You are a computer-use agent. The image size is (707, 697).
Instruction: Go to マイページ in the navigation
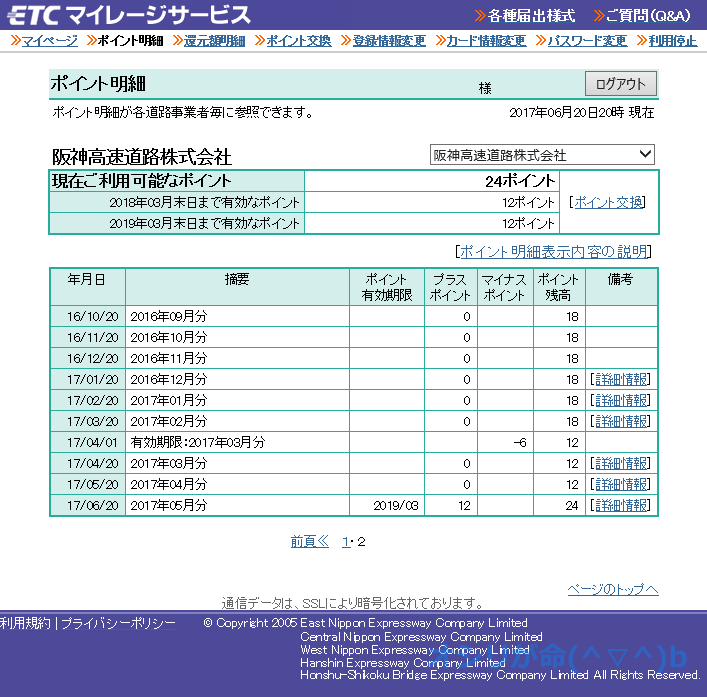(x=50, y=41)
